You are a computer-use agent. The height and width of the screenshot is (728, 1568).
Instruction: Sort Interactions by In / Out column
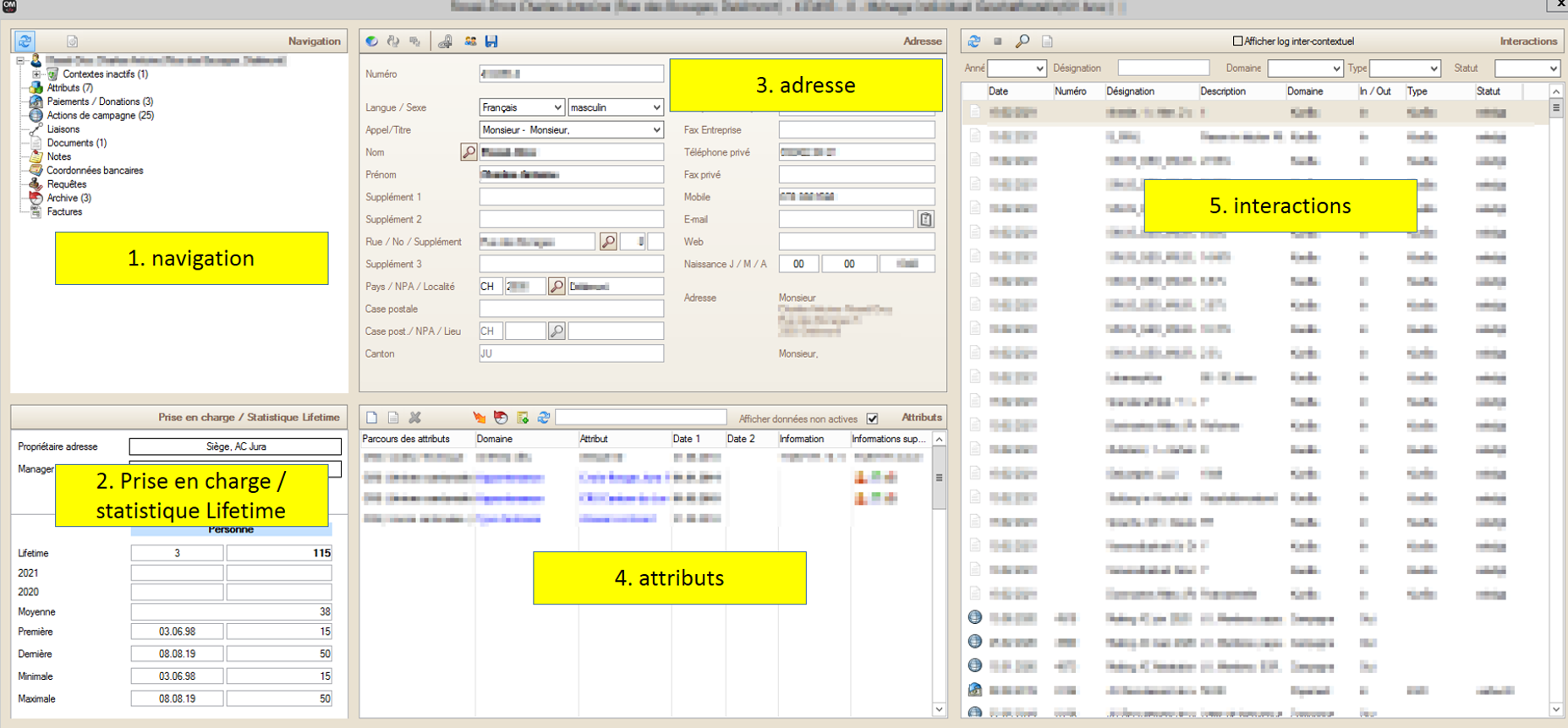(1379, 91)
